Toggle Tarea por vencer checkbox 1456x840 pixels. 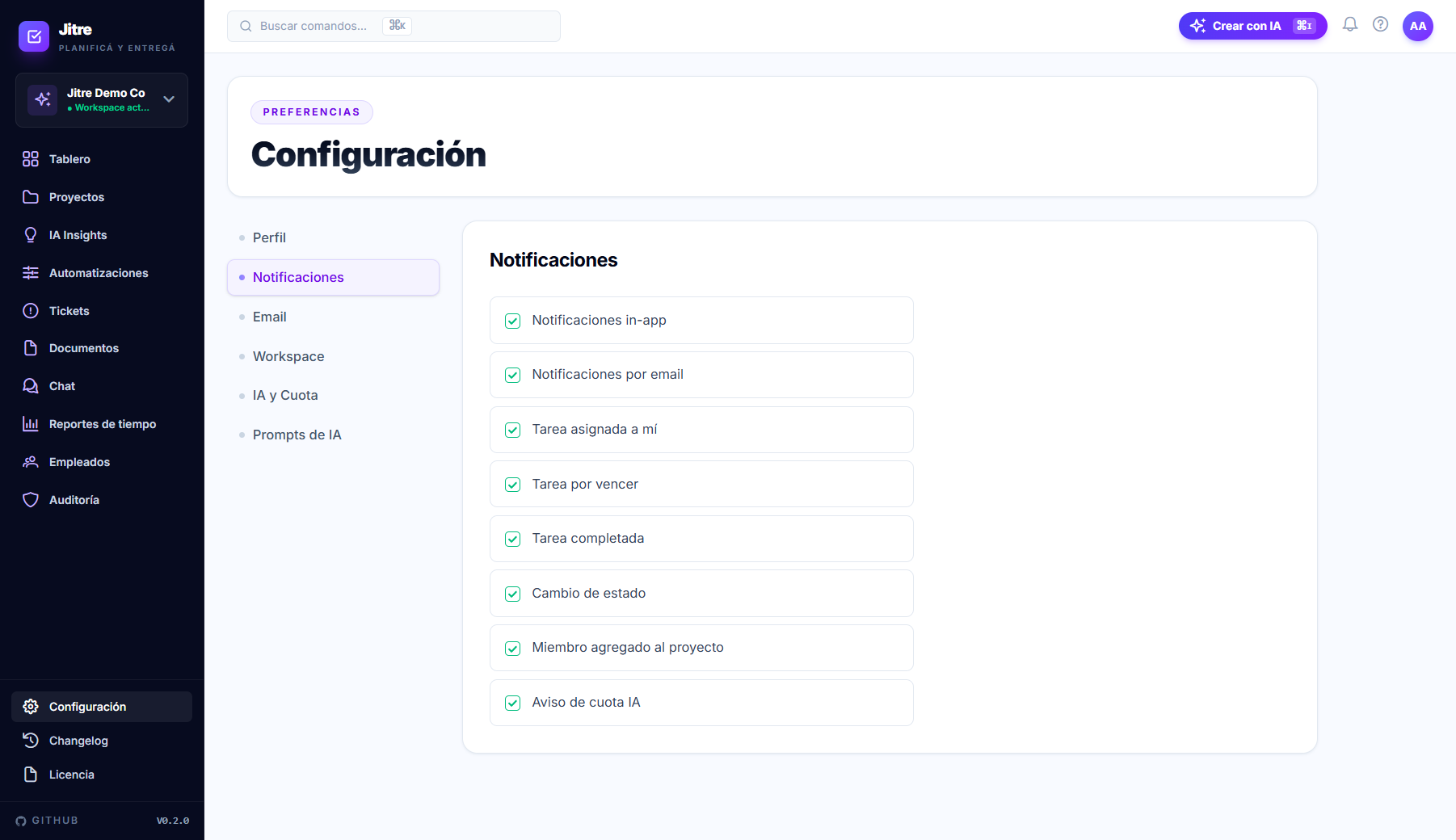(x=512, y=485)
